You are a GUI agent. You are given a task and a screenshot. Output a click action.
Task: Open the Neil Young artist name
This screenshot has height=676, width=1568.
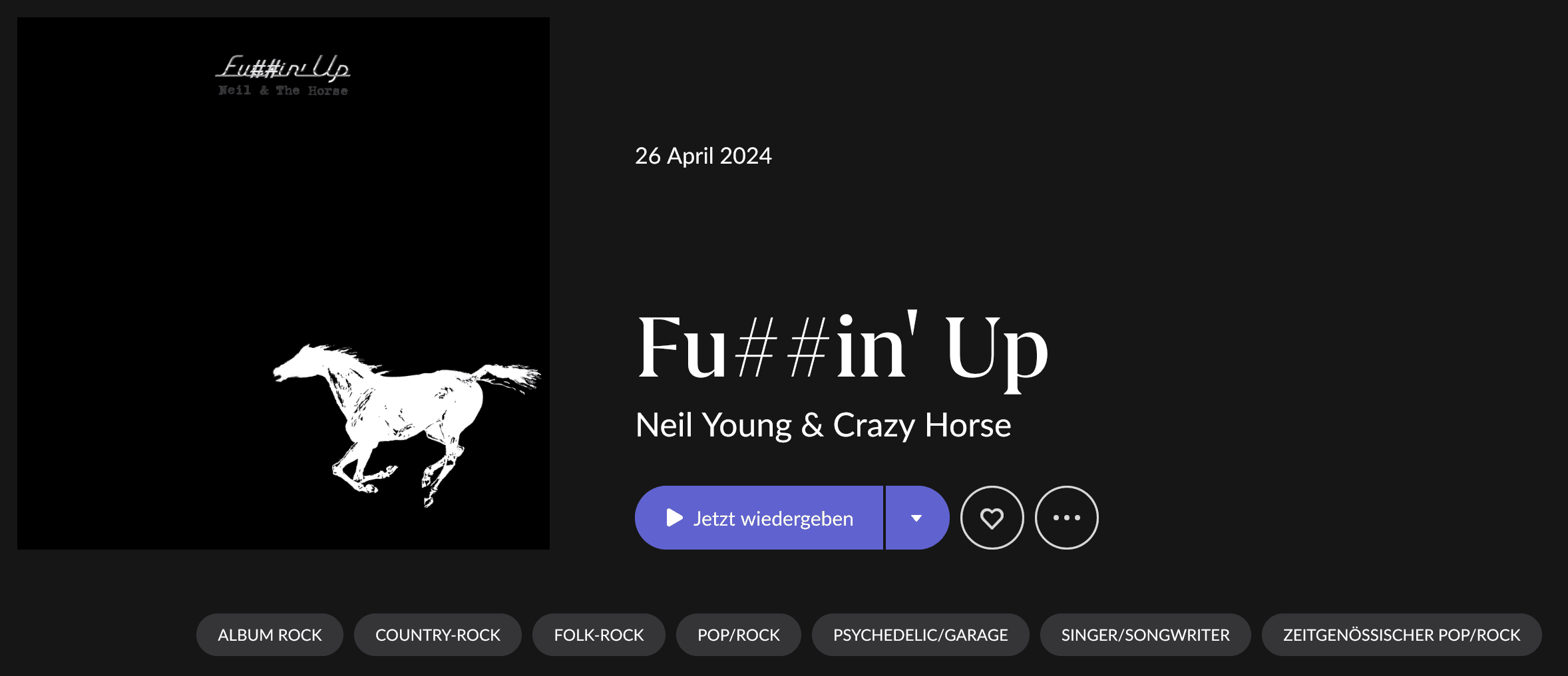click(x=713, y=425)
